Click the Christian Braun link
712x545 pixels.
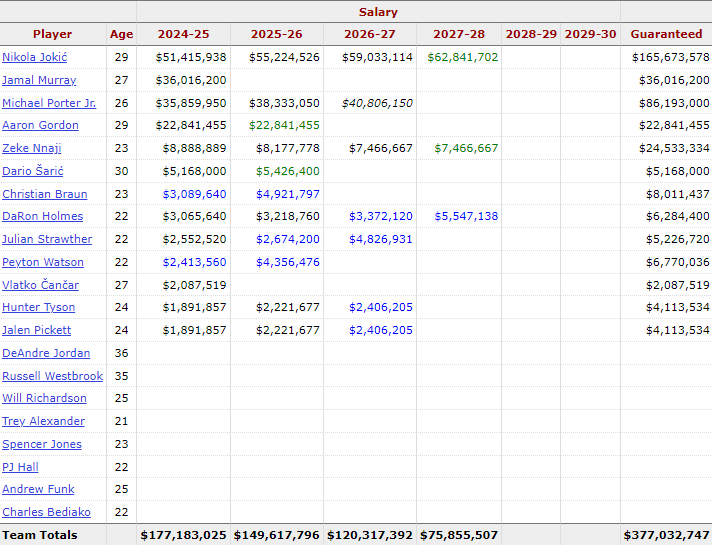pyautogui.click(x=44, y=194)
